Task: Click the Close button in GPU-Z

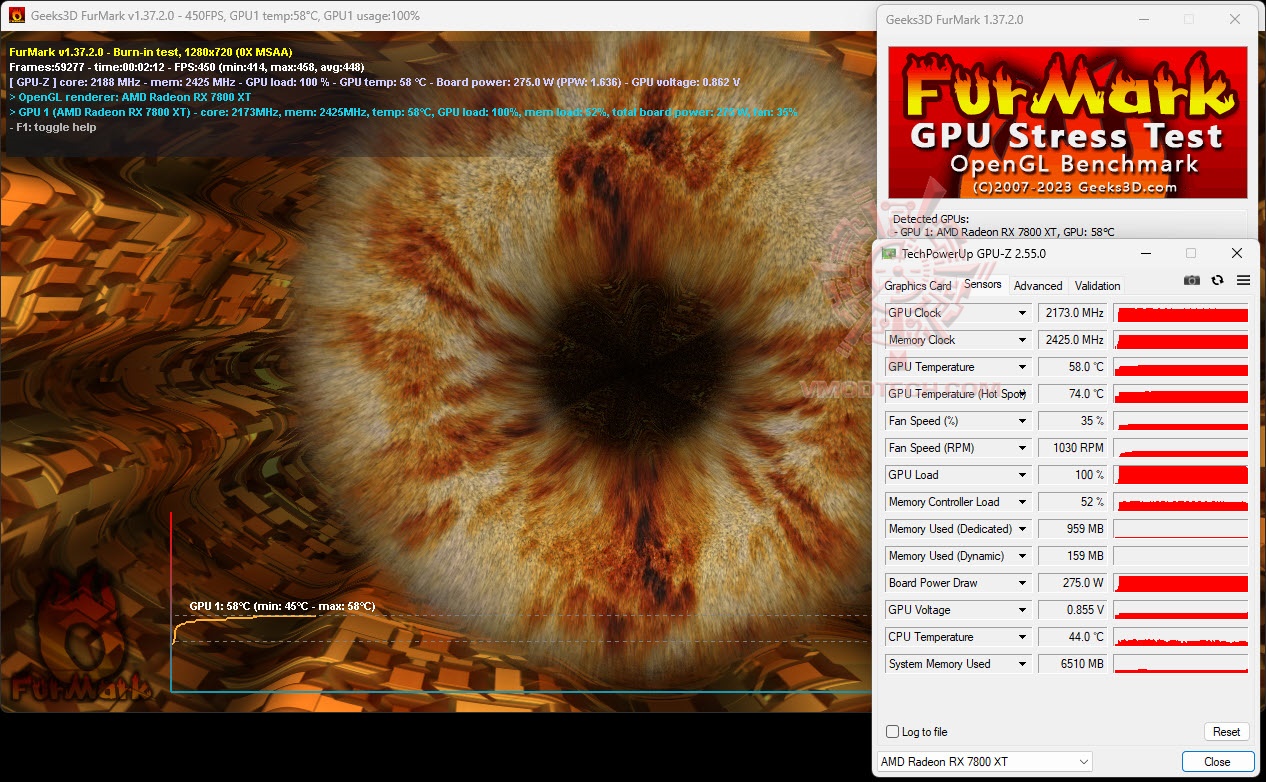Action: click(x=1217, y=761)
